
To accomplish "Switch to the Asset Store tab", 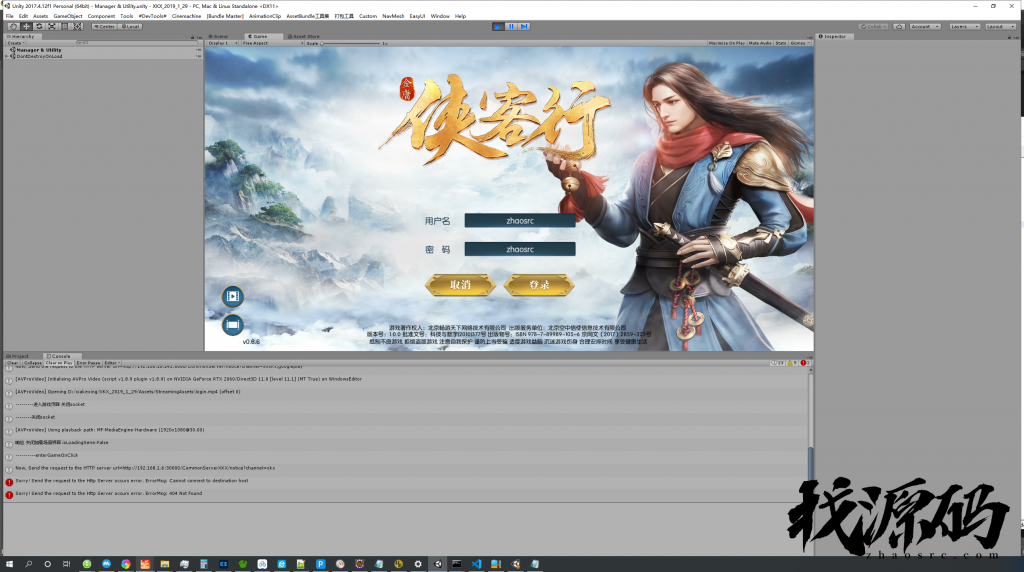I will point(304,37).
